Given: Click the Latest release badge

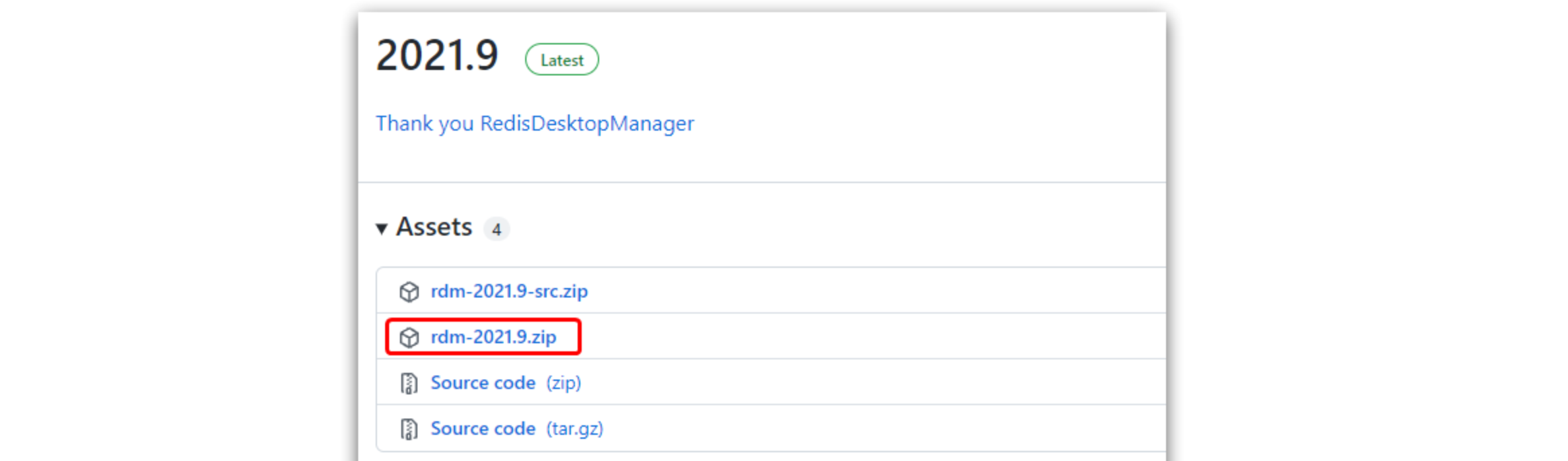Looking at the screenshot, I should [x=562, y=60].
